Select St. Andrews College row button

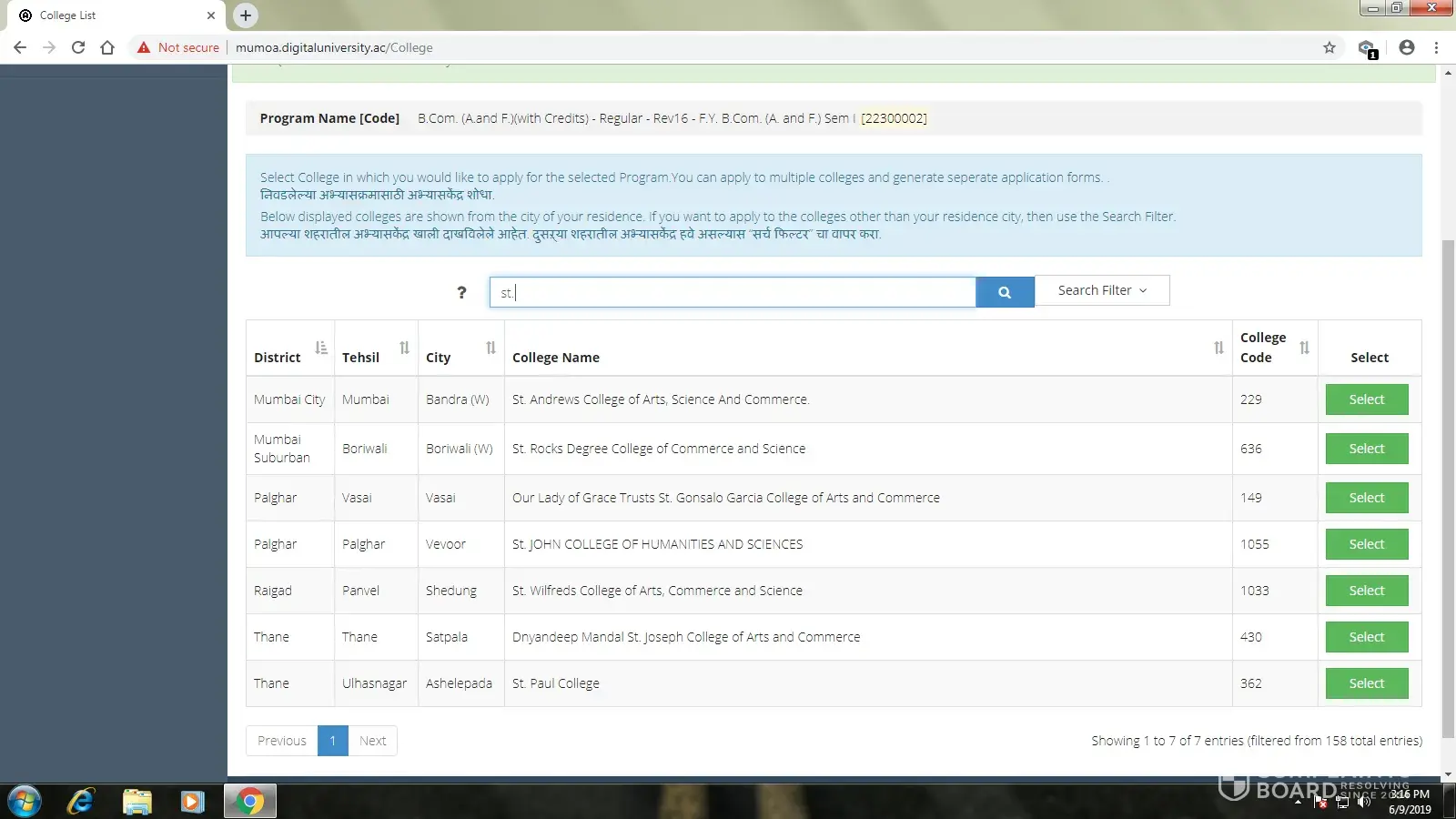[x=1366, y=399]
